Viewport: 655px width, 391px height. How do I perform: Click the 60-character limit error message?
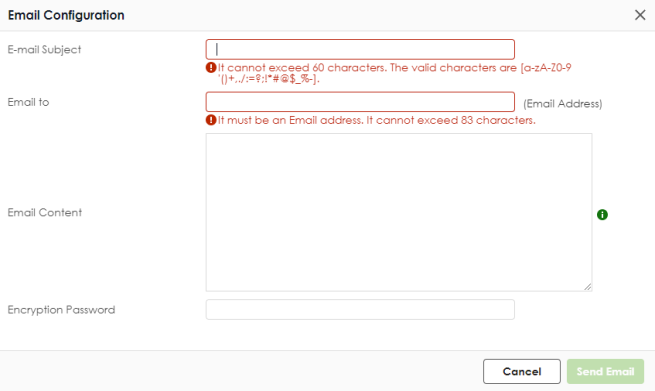point(394,73)
